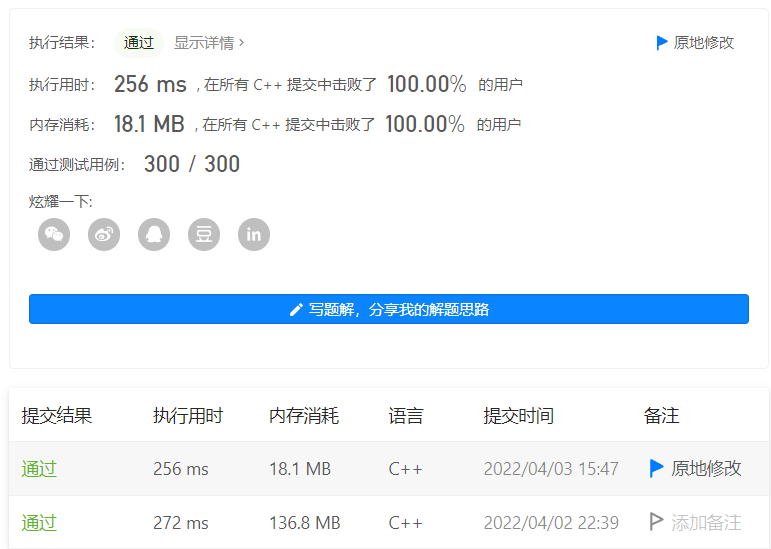The width and height of the screenshot is (771, 549).
Task: Select 2022/04/02 22:39 timestamp
Action: pos(551,522)
